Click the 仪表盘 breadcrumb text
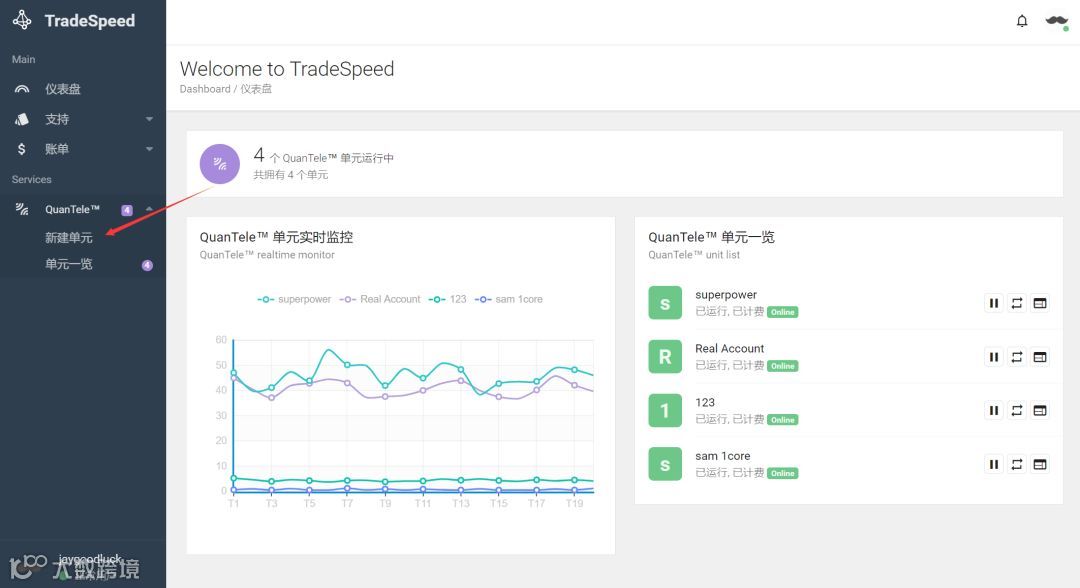Image resolution: width=1080 pixels, height=588 pixels. [x=256, y=89]
